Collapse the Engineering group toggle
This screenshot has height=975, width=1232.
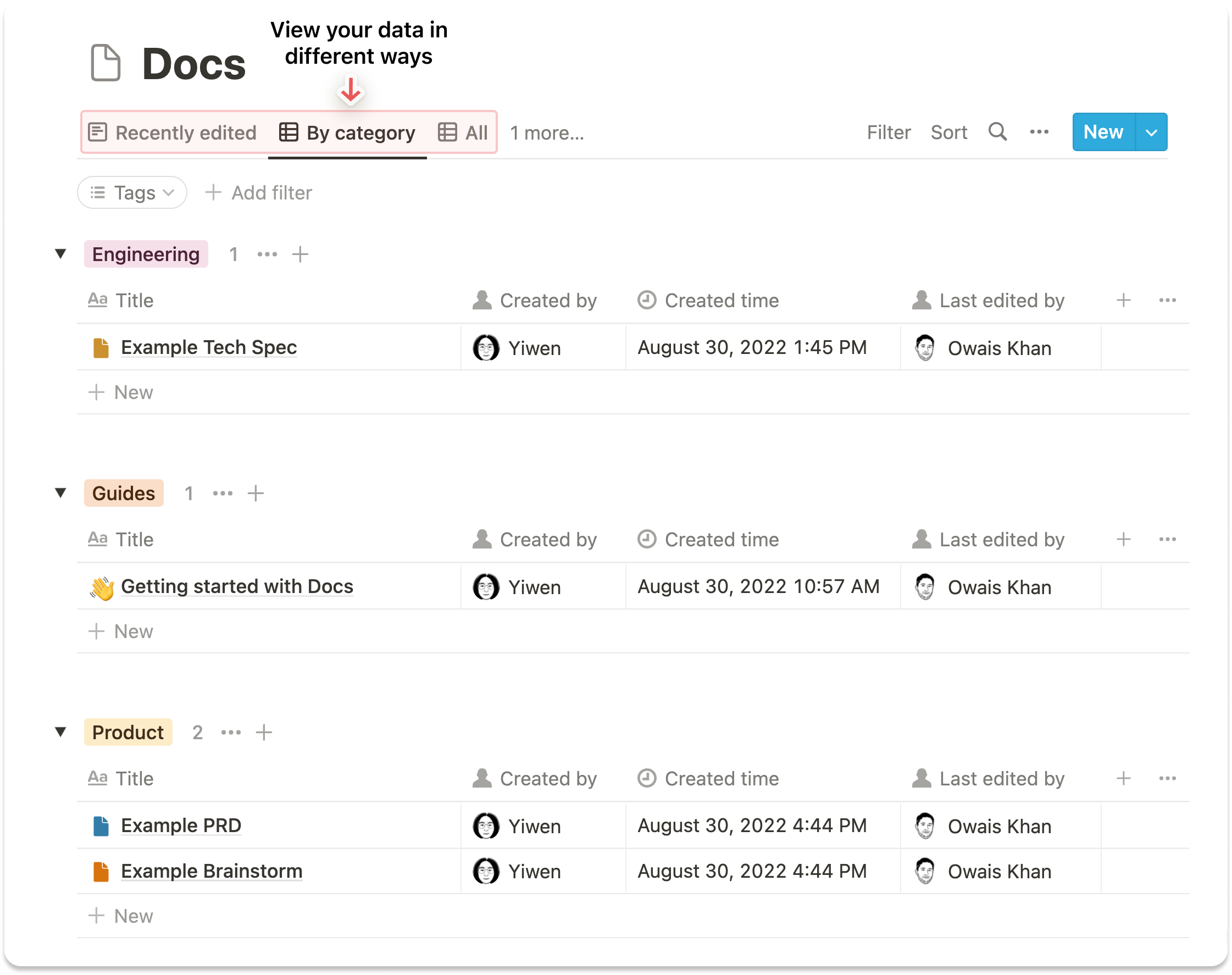[60, 253]
